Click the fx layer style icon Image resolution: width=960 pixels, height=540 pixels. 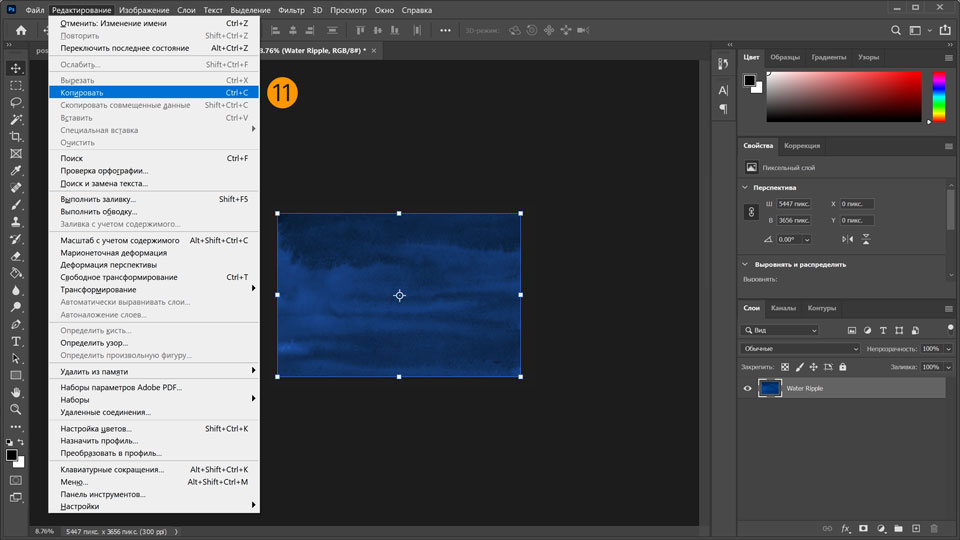(x=845, y=528)
